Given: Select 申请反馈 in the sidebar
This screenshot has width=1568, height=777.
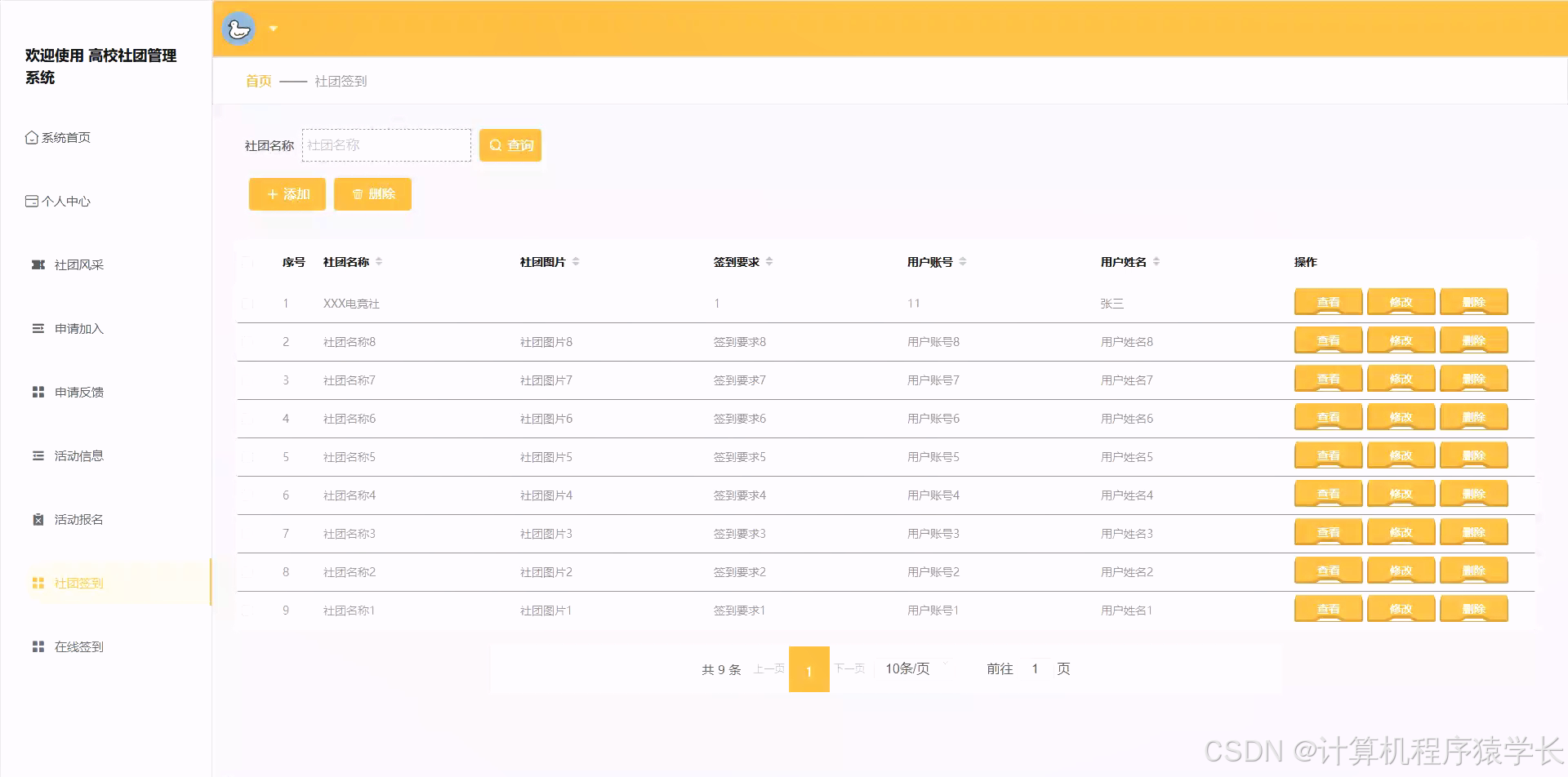Looking at the screenshot, I should tap(68, 392).
